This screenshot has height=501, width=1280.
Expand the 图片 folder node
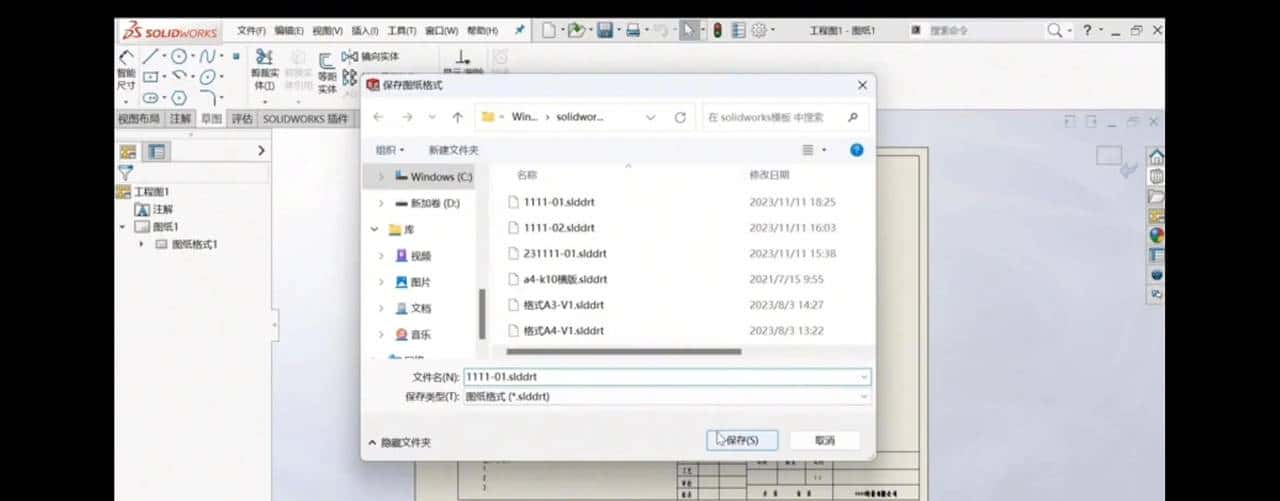click(x=380, y=282)
